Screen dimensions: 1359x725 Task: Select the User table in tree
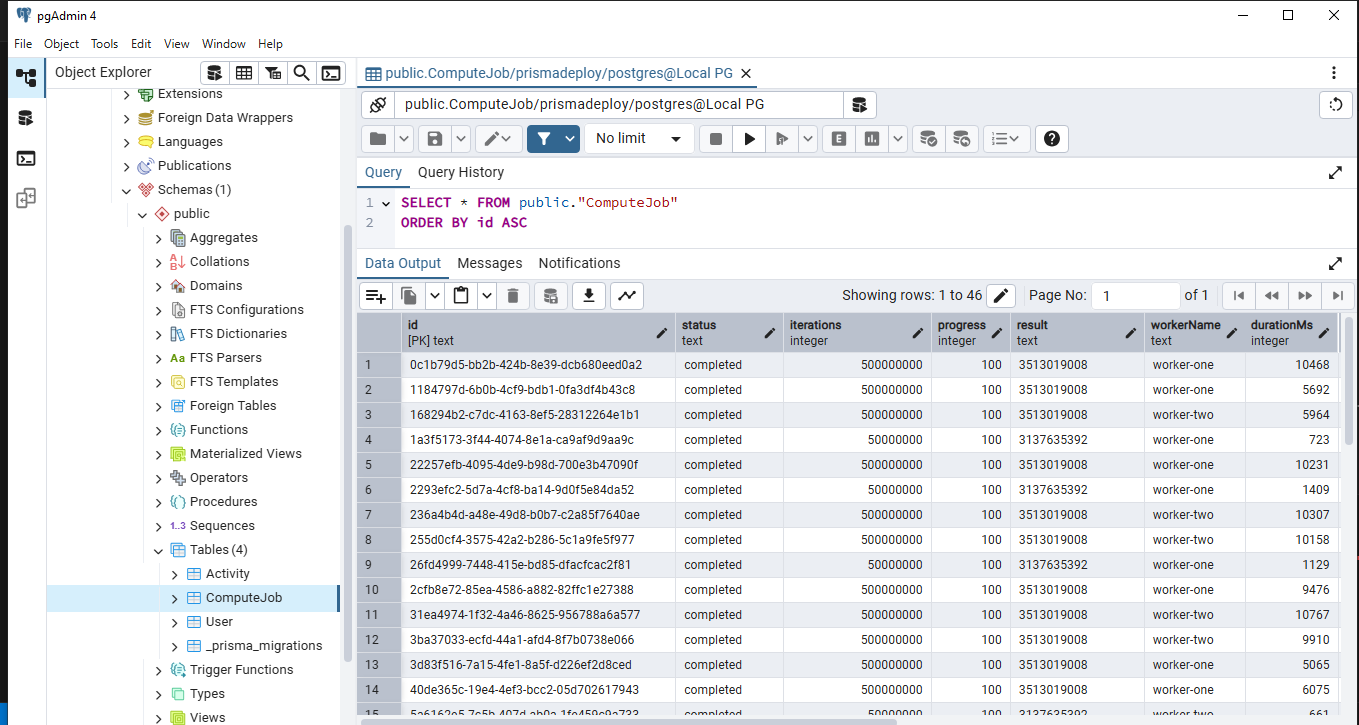(x=219, y=622)
